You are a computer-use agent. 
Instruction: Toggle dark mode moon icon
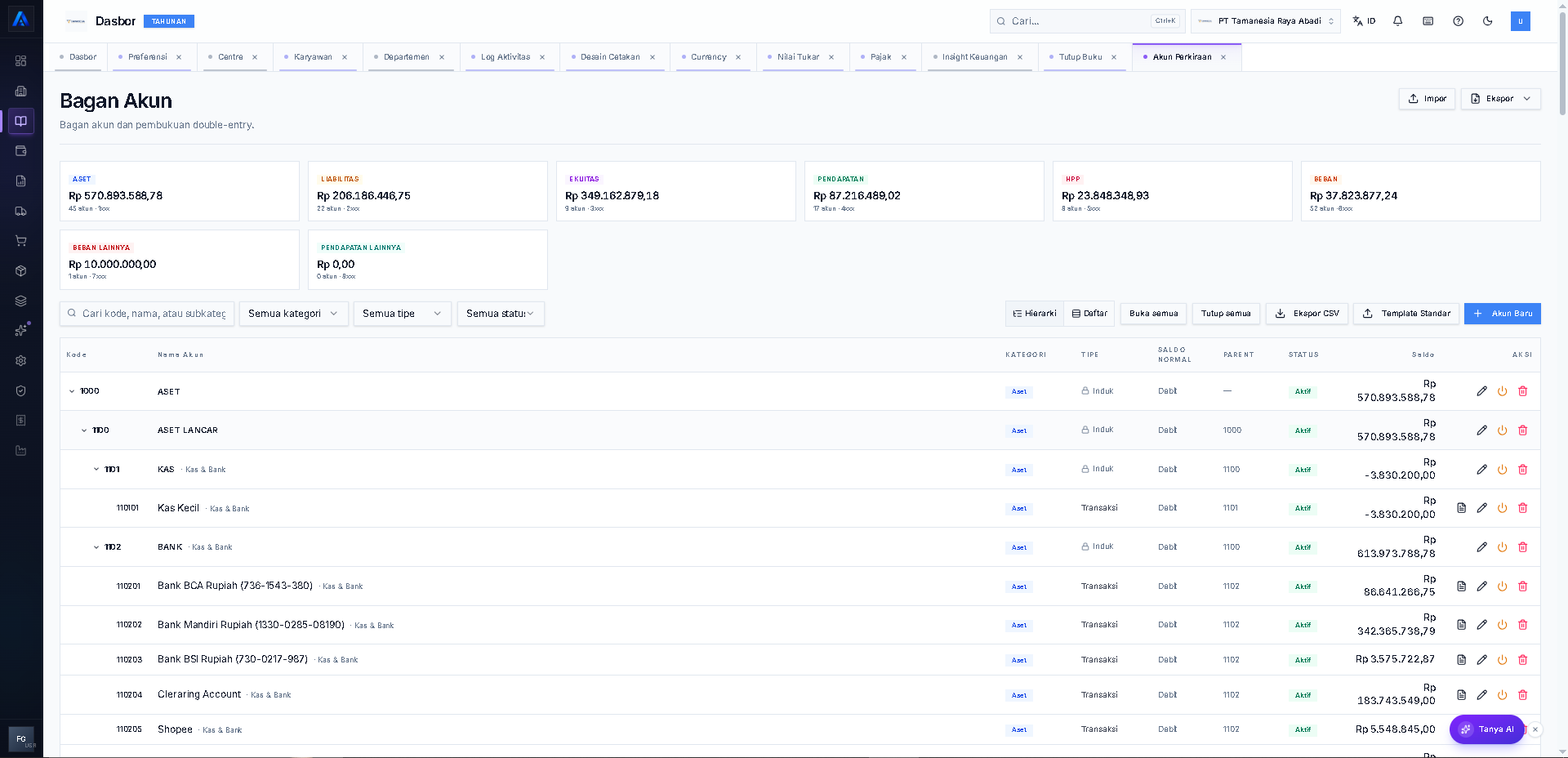[x=1487, y=21]
